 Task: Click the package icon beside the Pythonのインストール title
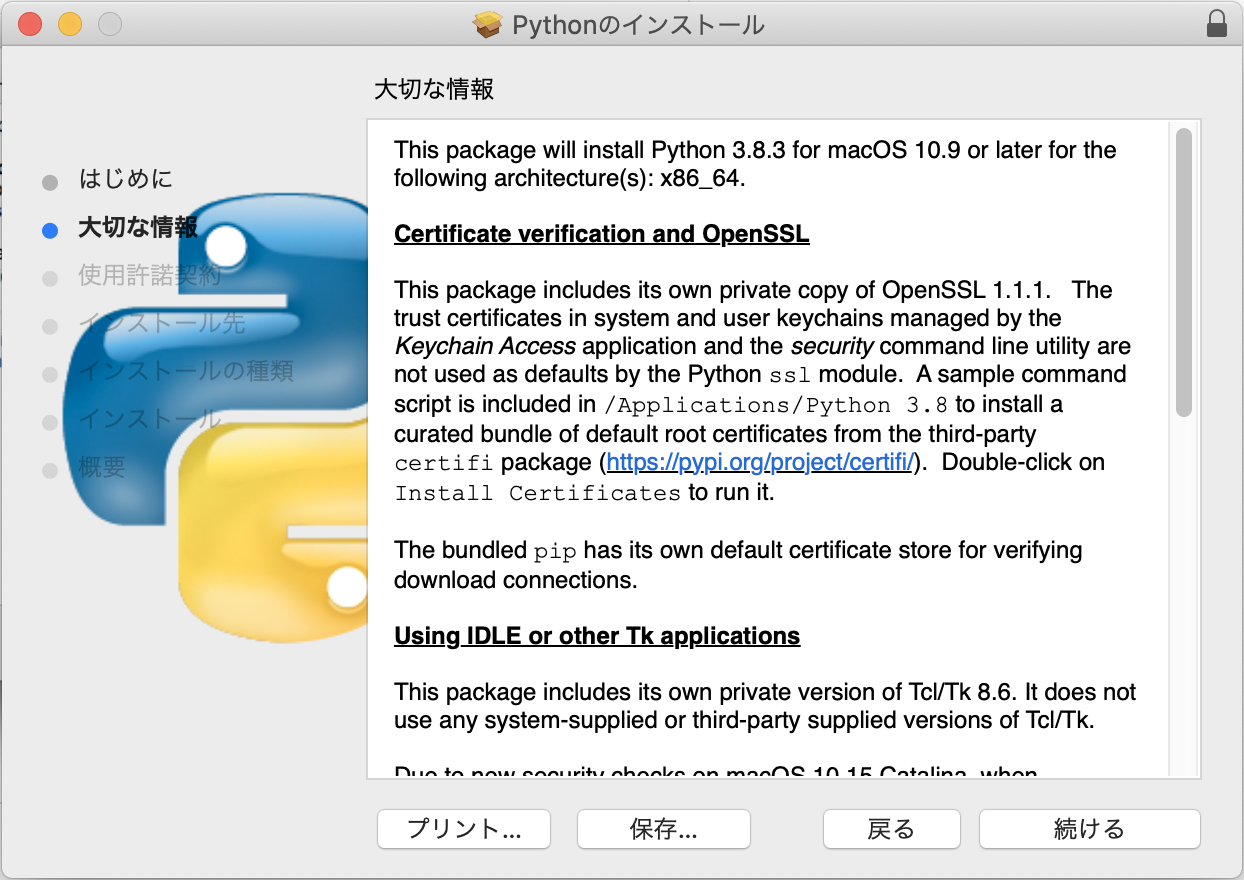(487, 24)
